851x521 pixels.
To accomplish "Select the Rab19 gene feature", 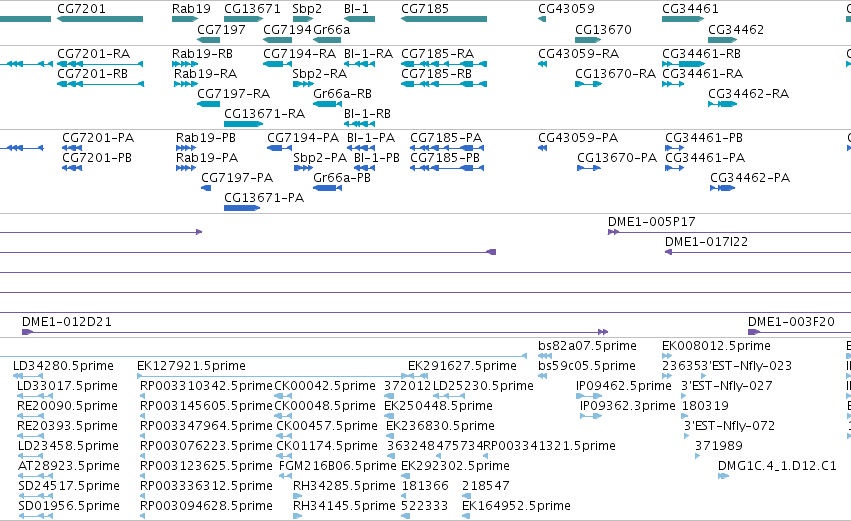I will coord(185,19).
